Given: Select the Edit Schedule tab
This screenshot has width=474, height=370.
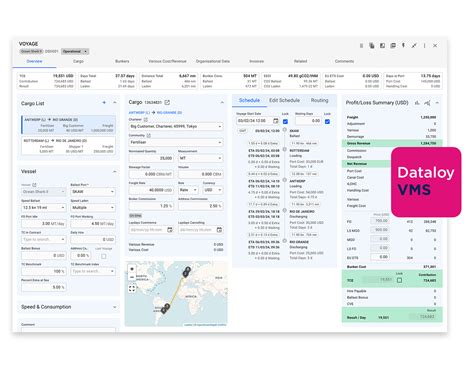Looking at the screenshot, I should click(x=284, y=100).
